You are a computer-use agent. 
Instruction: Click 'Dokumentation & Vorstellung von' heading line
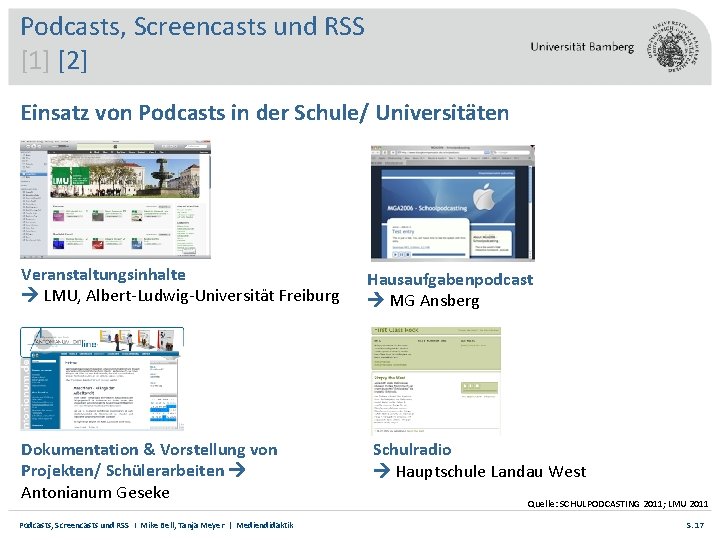pyautogui.click(x=149, y=450)
